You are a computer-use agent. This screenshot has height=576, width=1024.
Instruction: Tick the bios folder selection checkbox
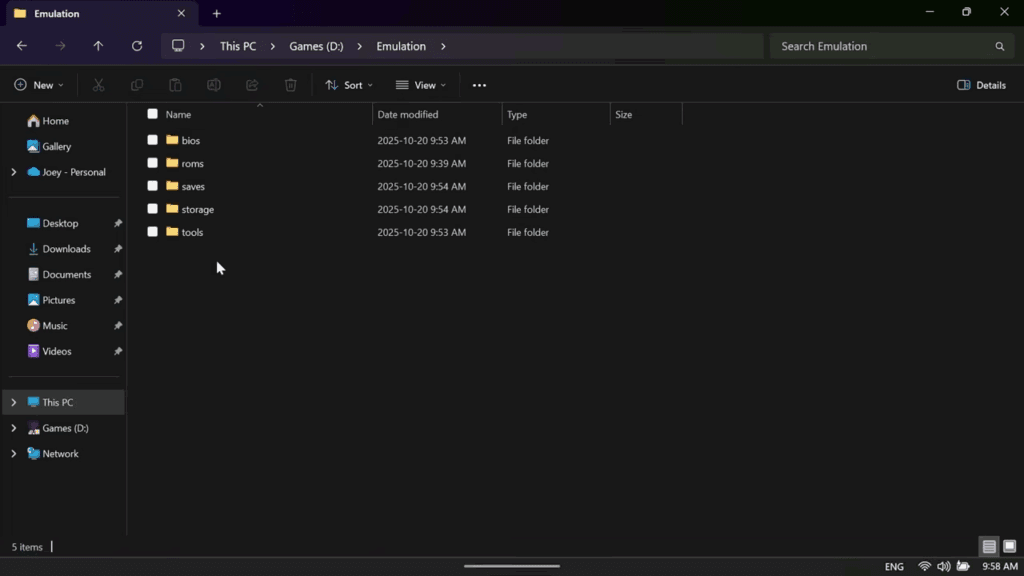[x=153, y=140]
